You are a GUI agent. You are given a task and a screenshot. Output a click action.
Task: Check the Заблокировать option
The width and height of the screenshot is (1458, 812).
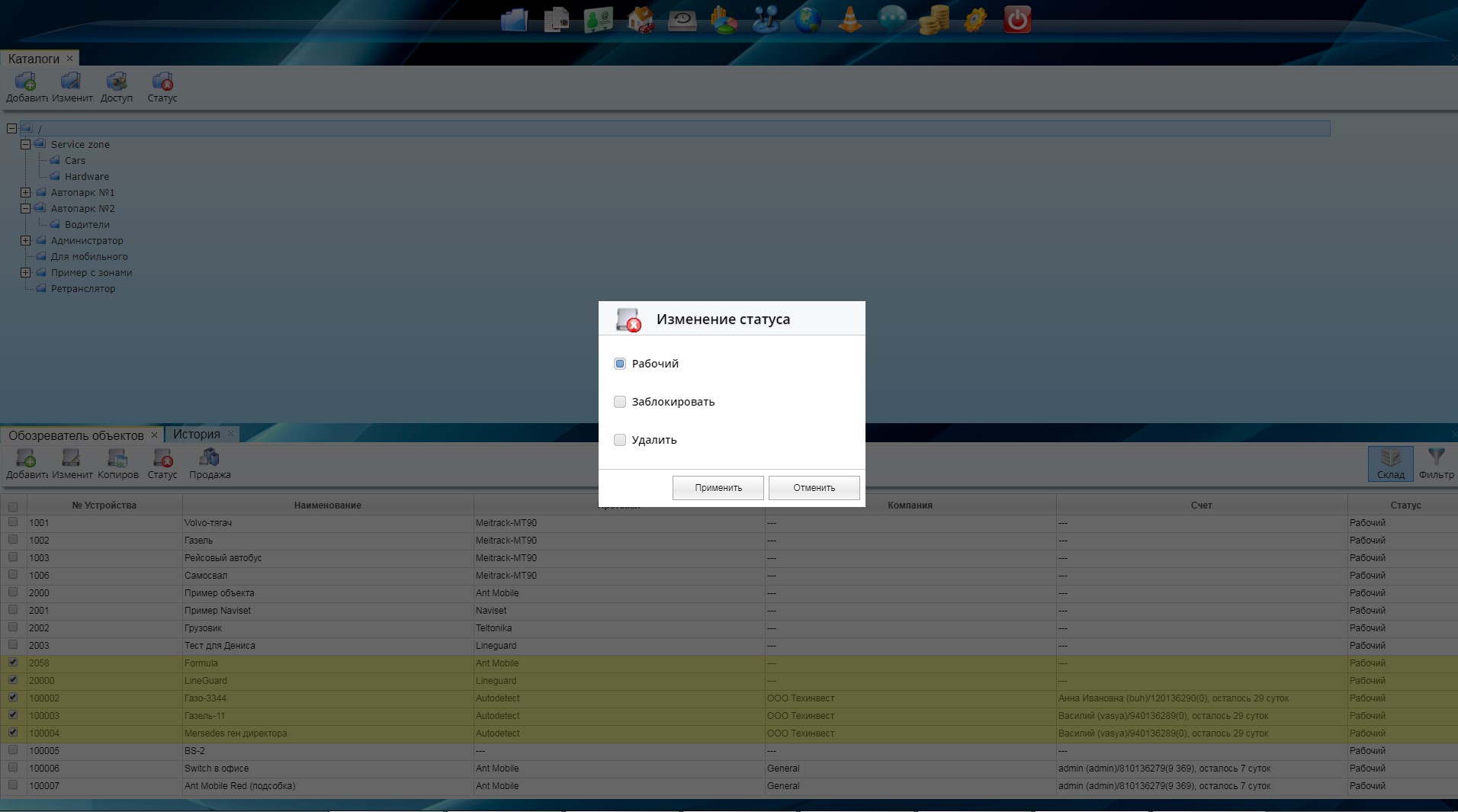(620, 402)
